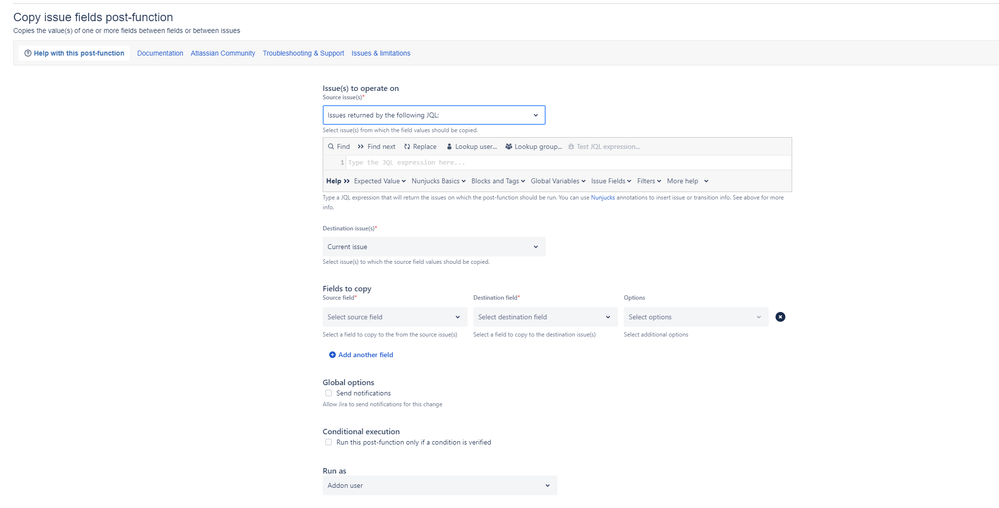Viewport: 999px width, 508px height.
Task: Check Run this post-function only if condition verified
Action: pos(328,442)
